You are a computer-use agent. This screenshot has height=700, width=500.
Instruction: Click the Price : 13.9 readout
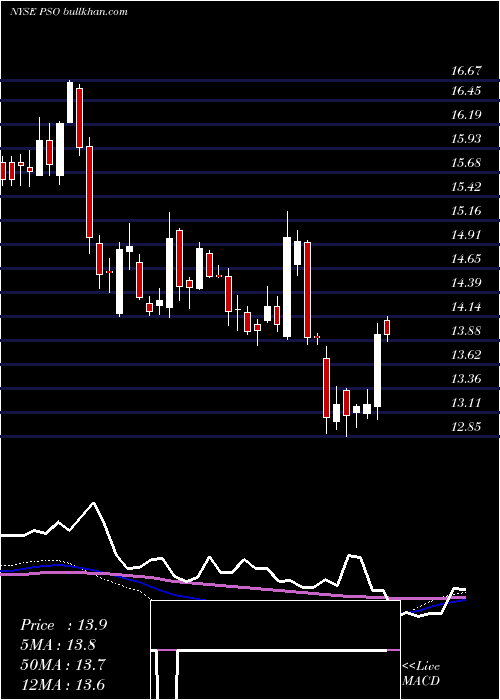pos(63,625)
